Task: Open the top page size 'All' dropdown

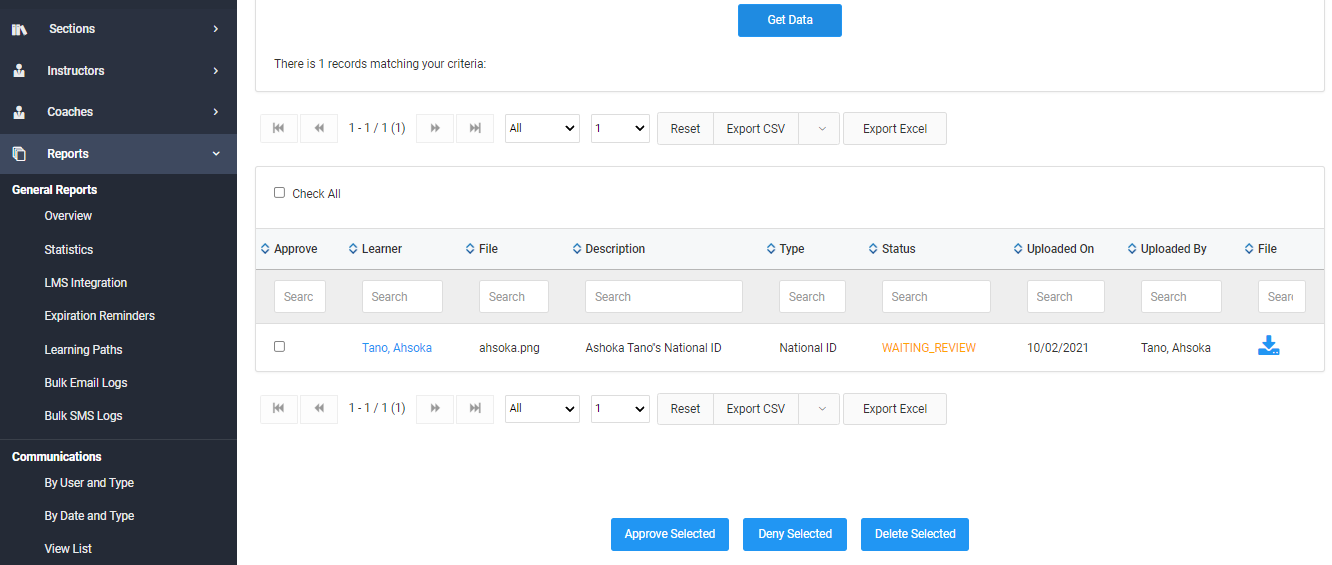Action: pyautogui.click(x=542, y=128)
